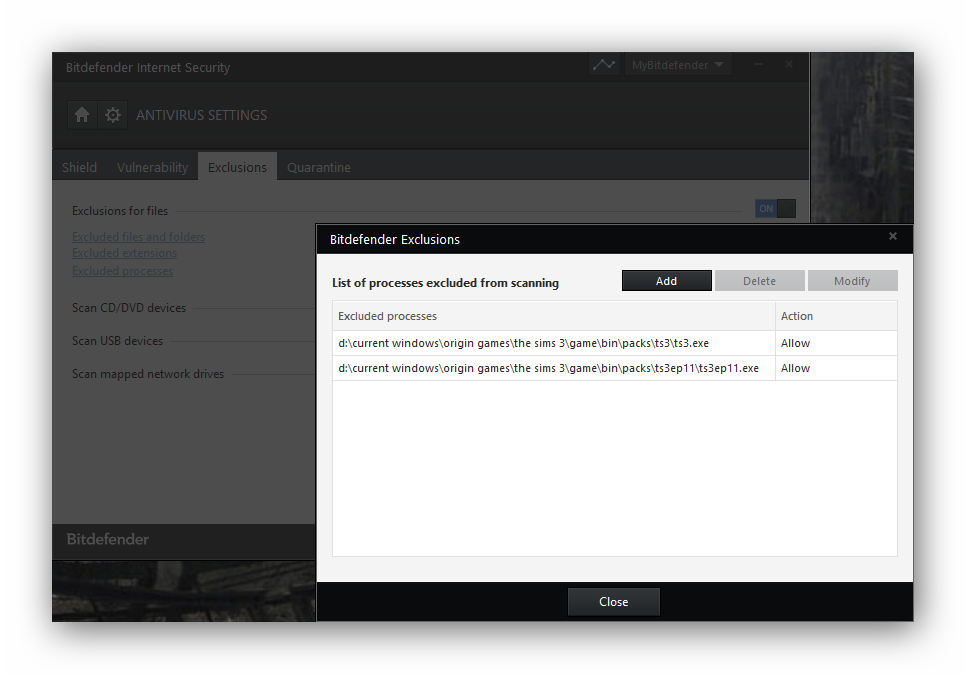This screenshot has width=966, height=674.
Task: Open Excluded processes link
Action: point(123,271)
